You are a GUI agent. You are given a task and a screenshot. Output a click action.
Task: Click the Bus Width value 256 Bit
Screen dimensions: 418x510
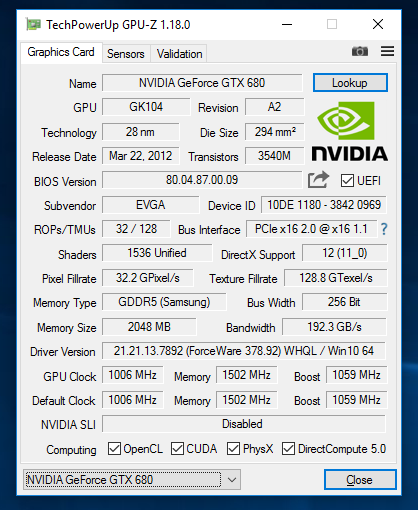345,302
